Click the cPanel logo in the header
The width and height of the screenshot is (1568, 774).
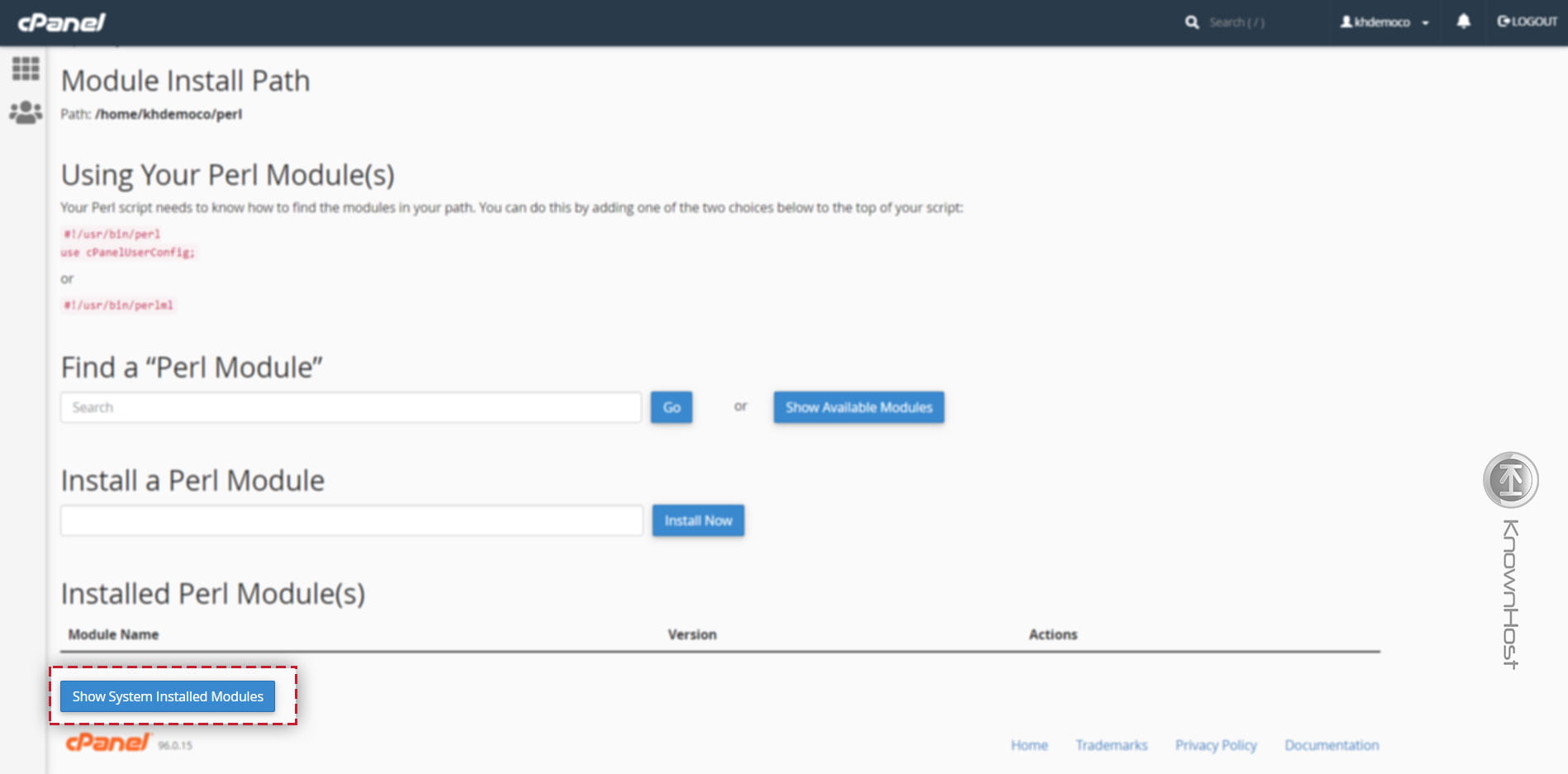pyautogui.click(x=61, y=22)
